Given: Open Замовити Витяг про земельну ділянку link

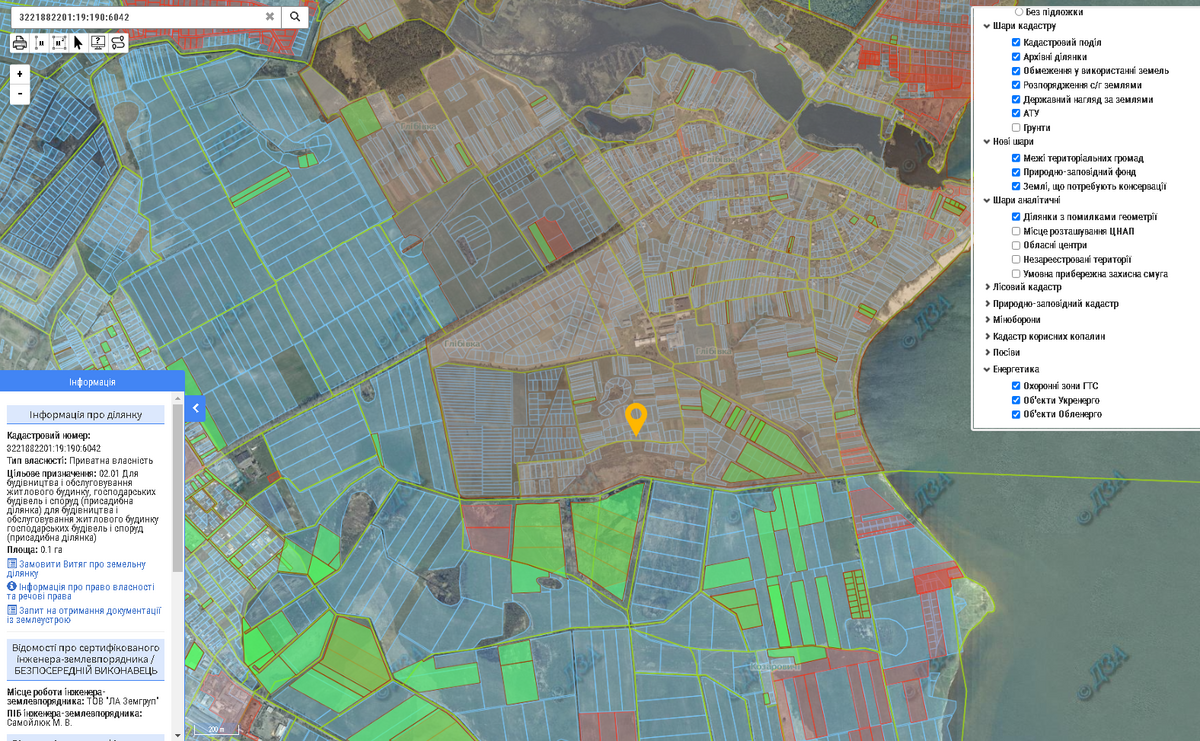Looking at the screenshot, I should tap(76, 568).
